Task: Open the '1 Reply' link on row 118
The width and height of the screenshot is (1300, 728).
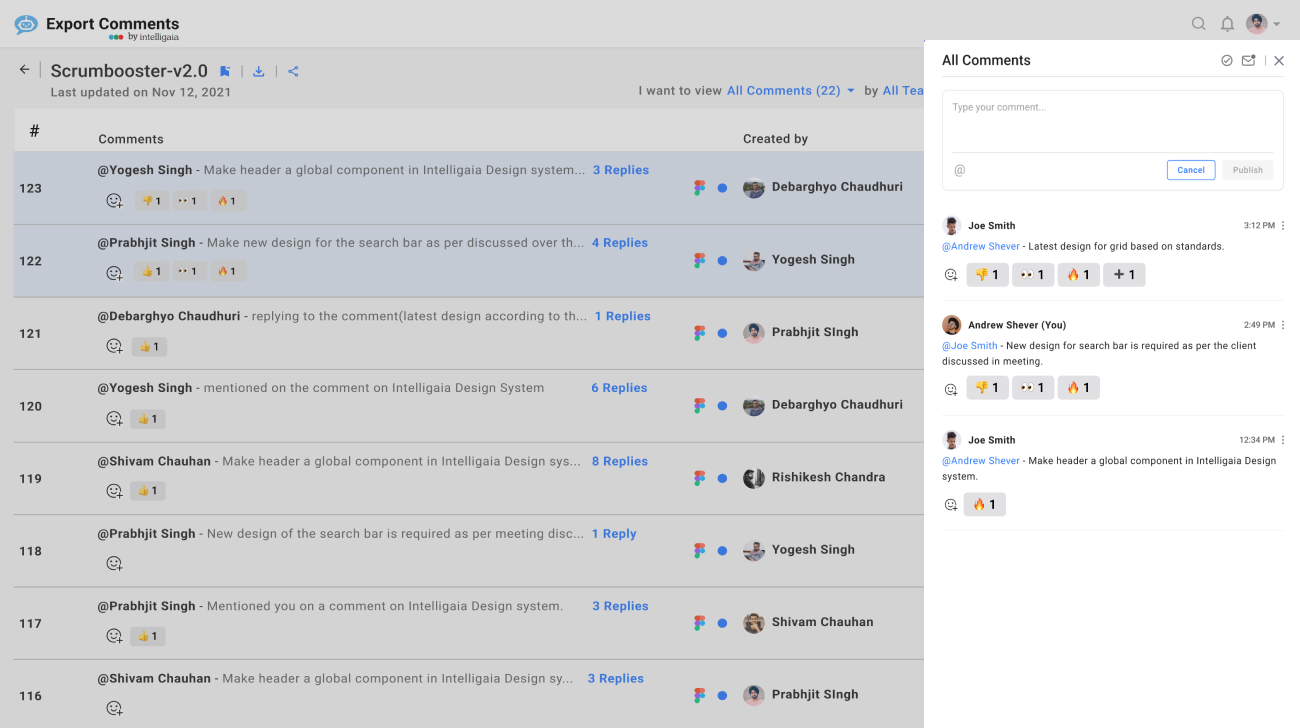Action: point(614,534)
